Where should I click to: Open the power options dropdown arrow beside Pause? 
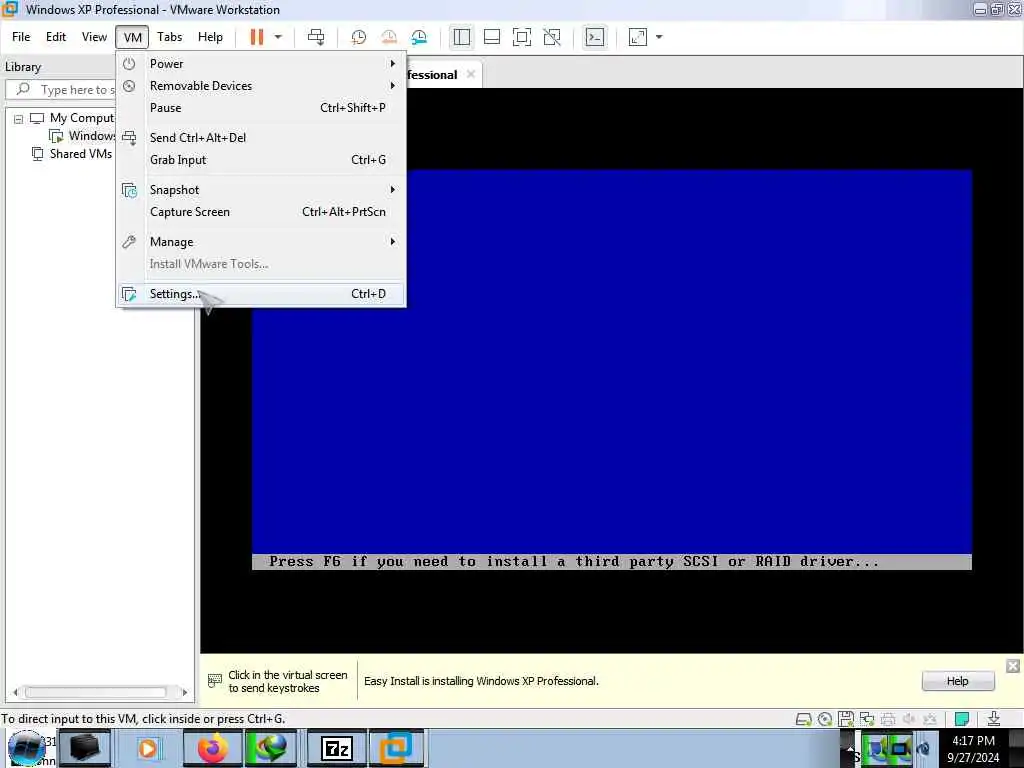tap(278, 37)
